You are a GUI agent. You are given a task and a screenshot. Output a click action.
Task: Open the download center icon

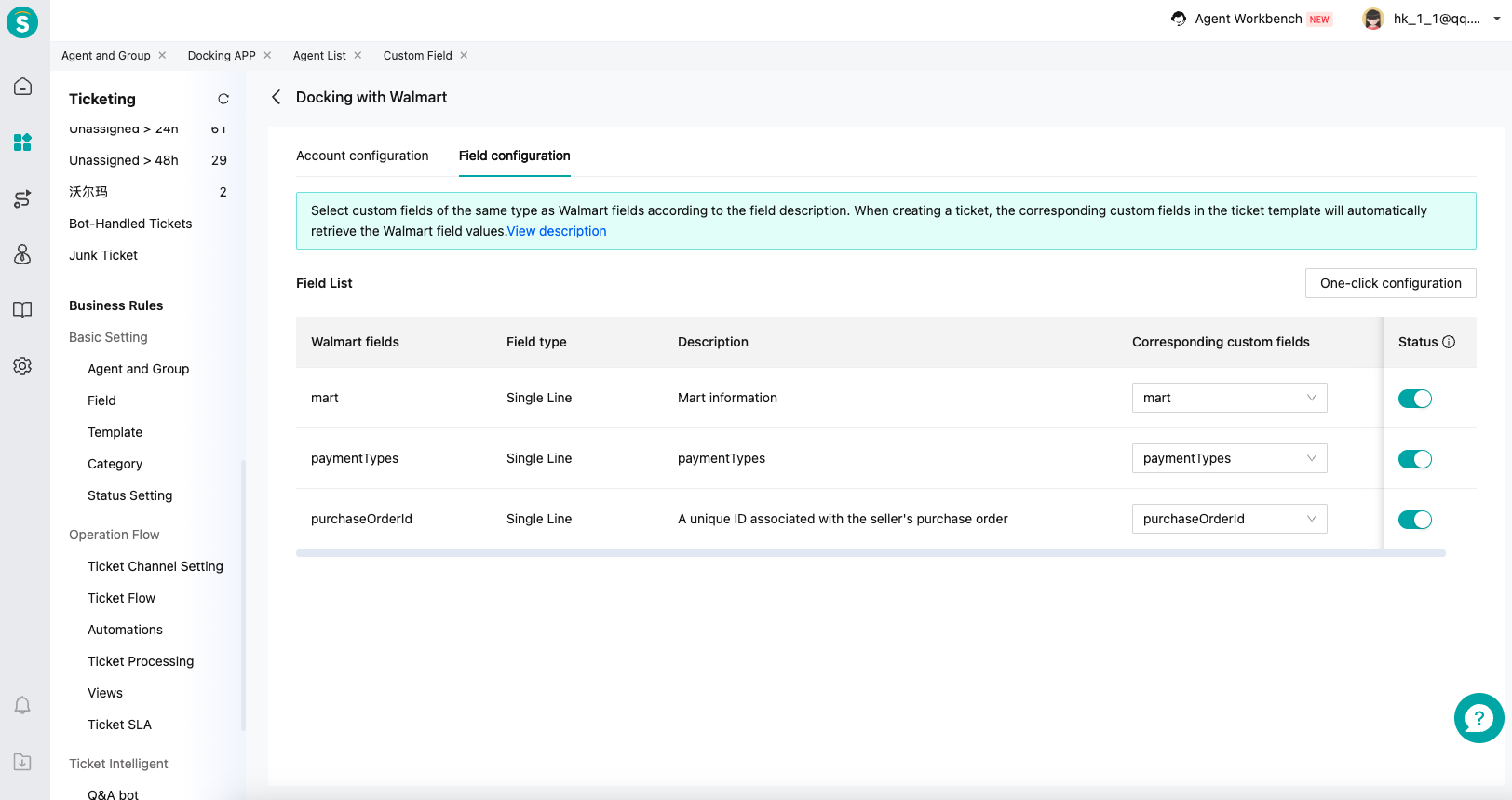point(23,762)
